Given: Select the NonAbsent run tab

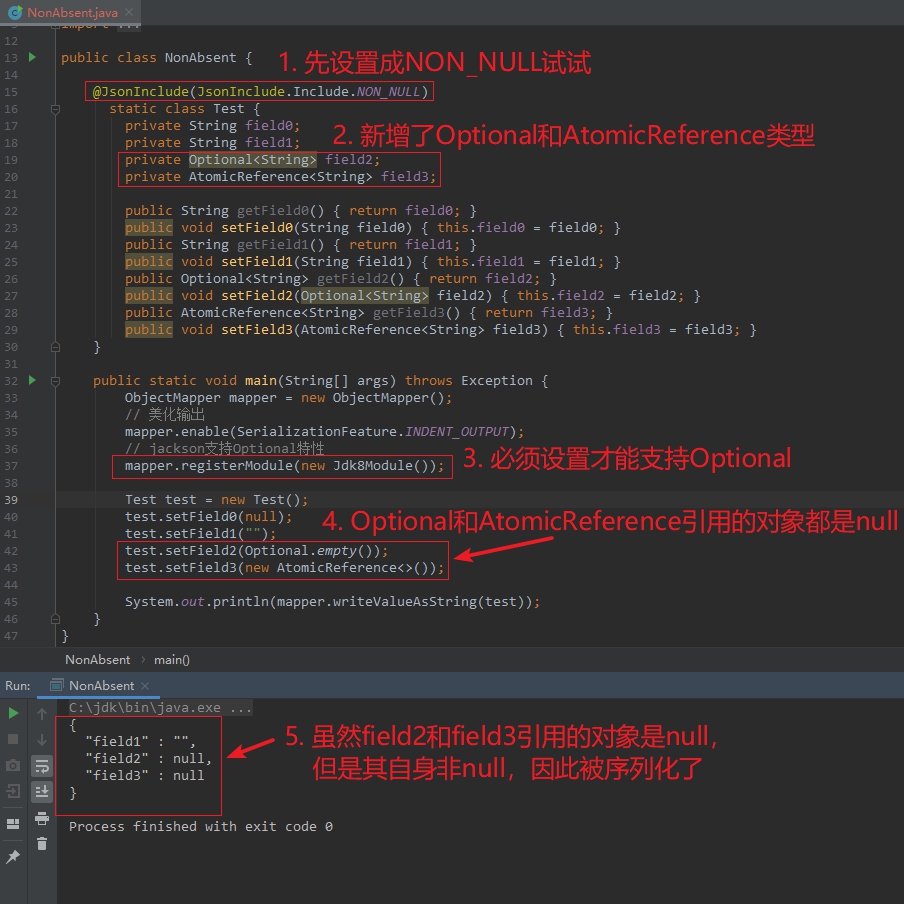Looking at the screenshot, I should pos(101,685).
